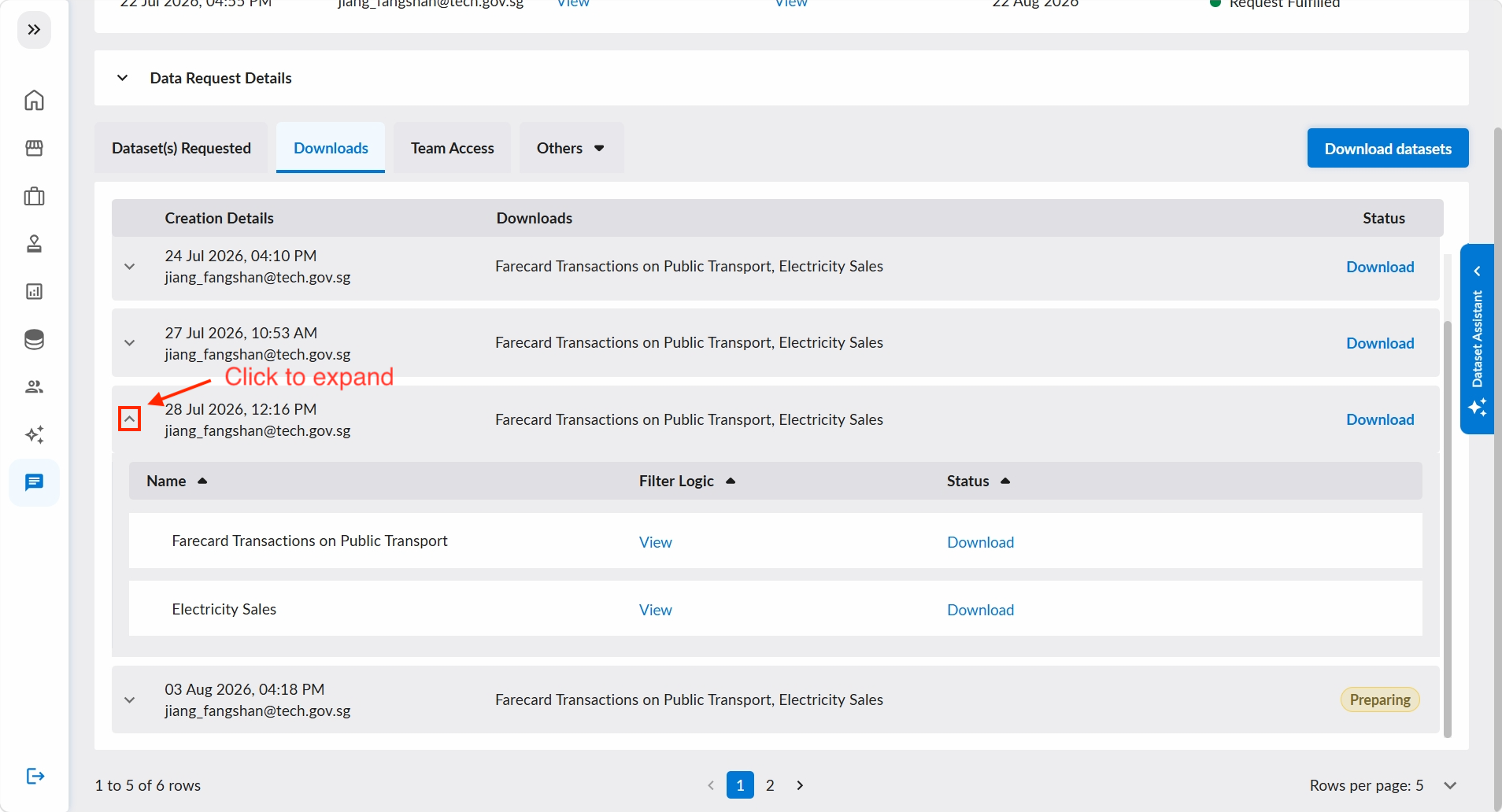Screen dimensions: 1502x812
Task: Open the briefcase icon in sidebar
Action: coord(34,196)
